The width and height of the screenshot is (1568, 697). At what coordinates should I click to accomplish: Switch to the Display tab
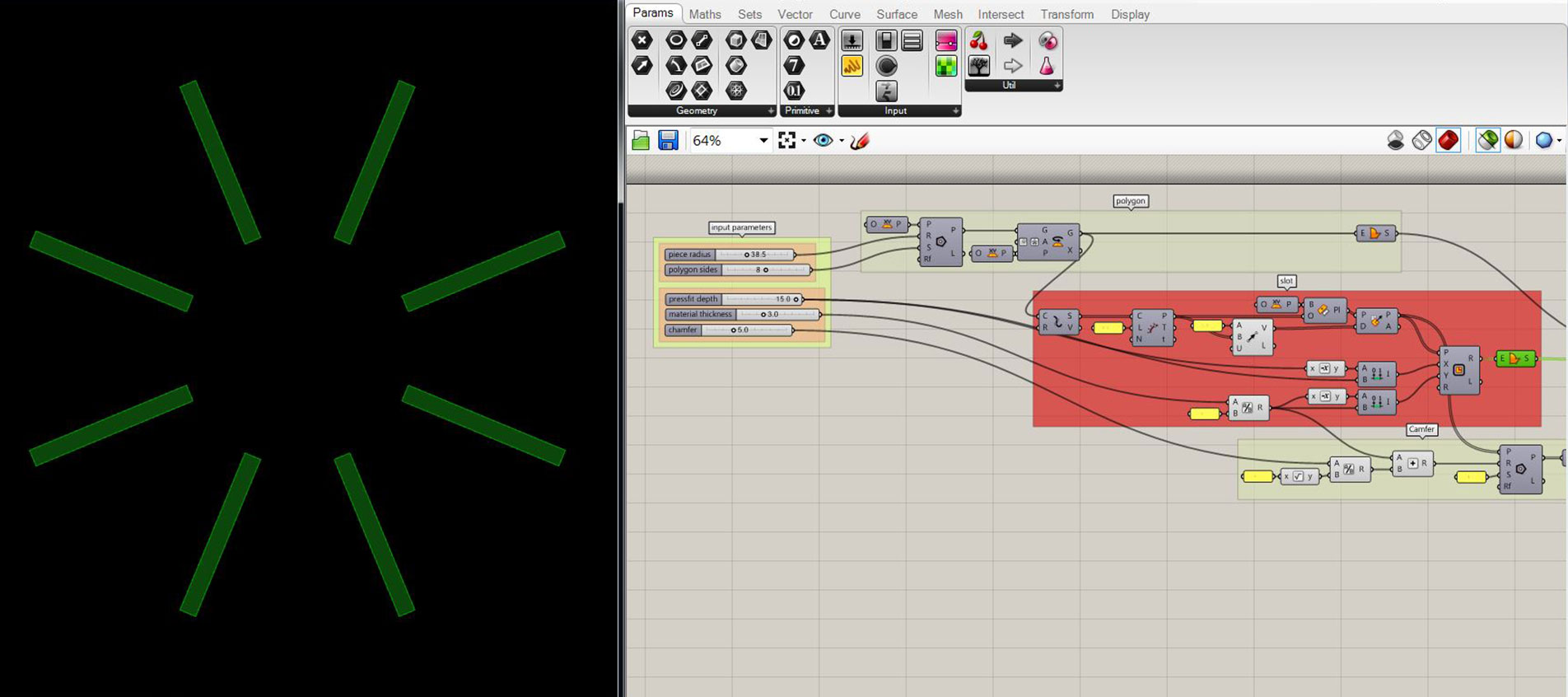1130,14
